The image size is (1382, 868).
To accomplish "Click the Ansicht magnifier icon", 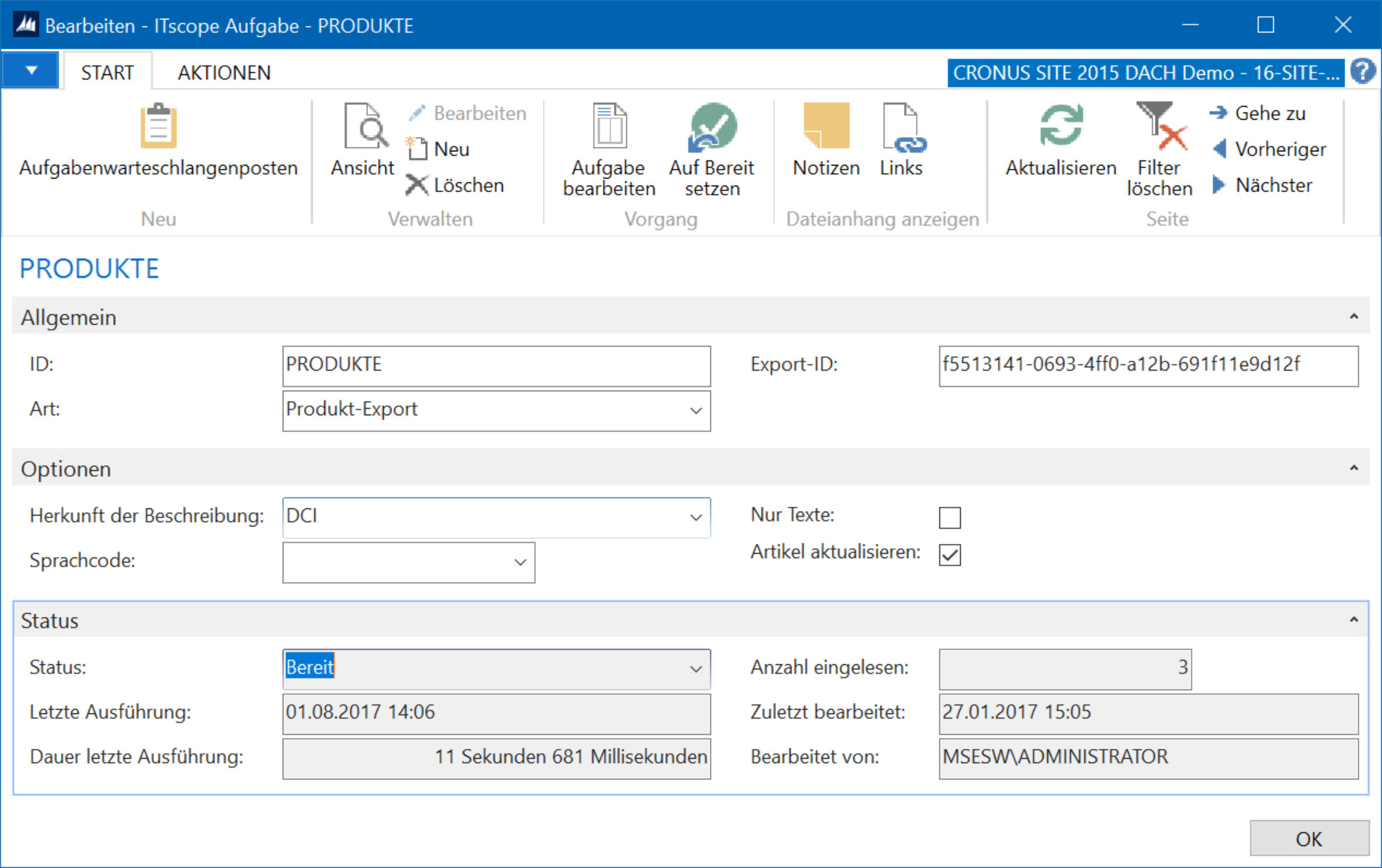I will tap(366, 125).
